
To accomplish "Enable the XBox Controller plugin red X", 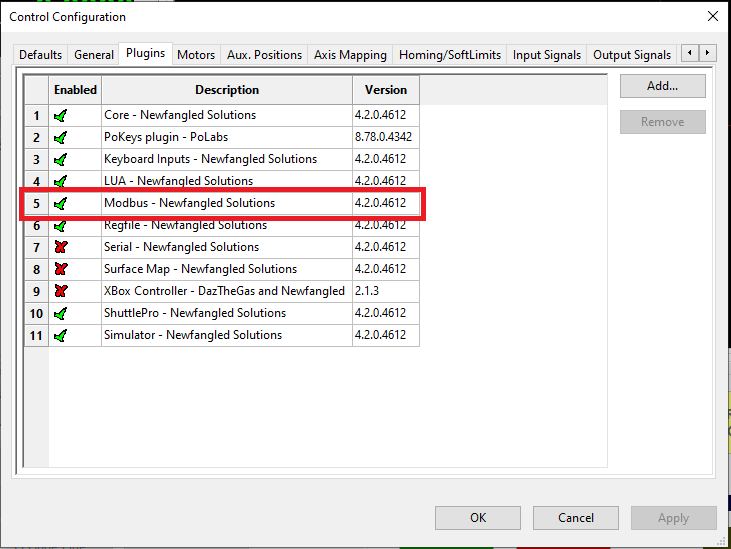I will click(x=61, y=291).
